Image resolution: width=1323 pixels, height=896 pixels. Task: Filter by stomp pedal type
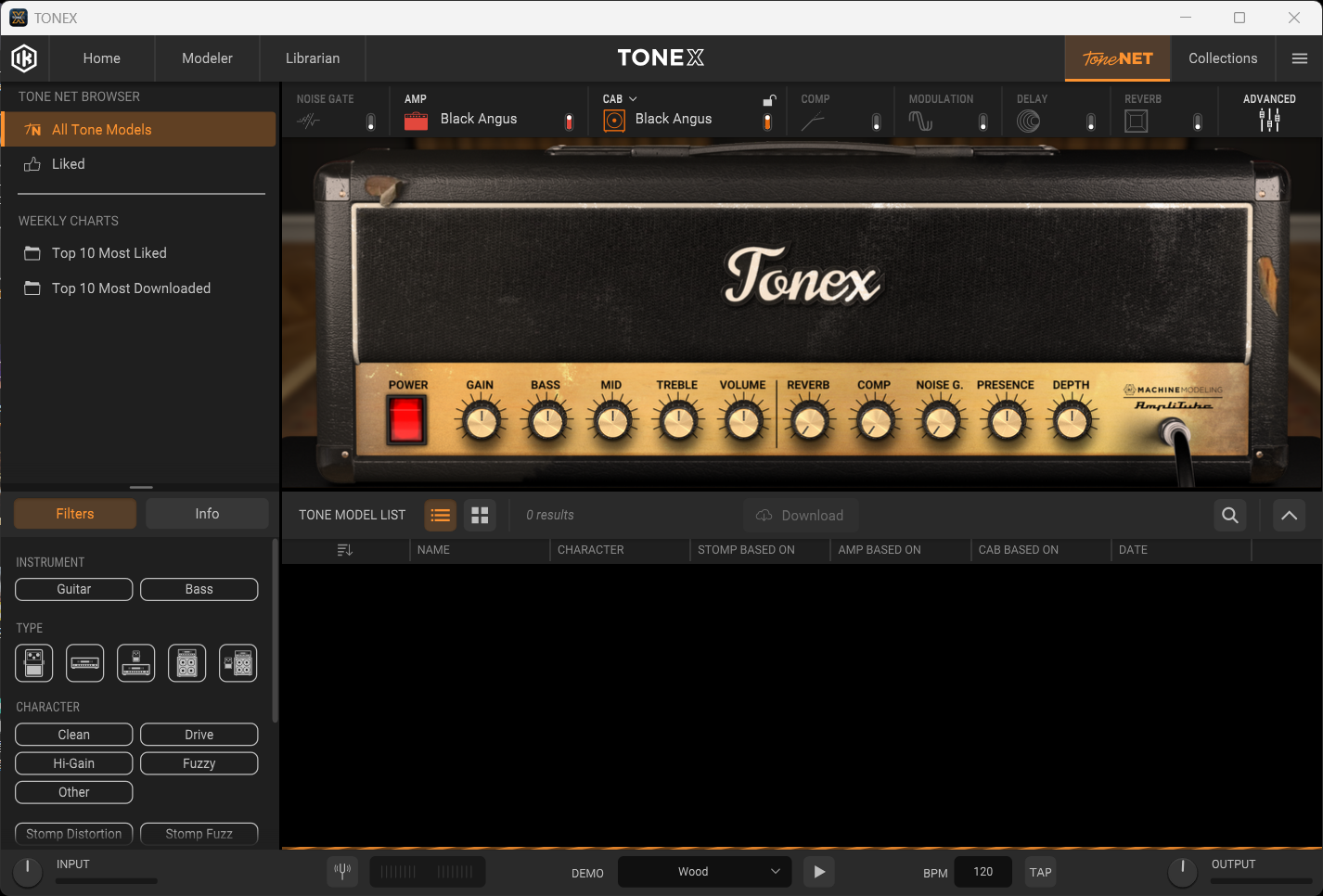(x=34, y=663)
